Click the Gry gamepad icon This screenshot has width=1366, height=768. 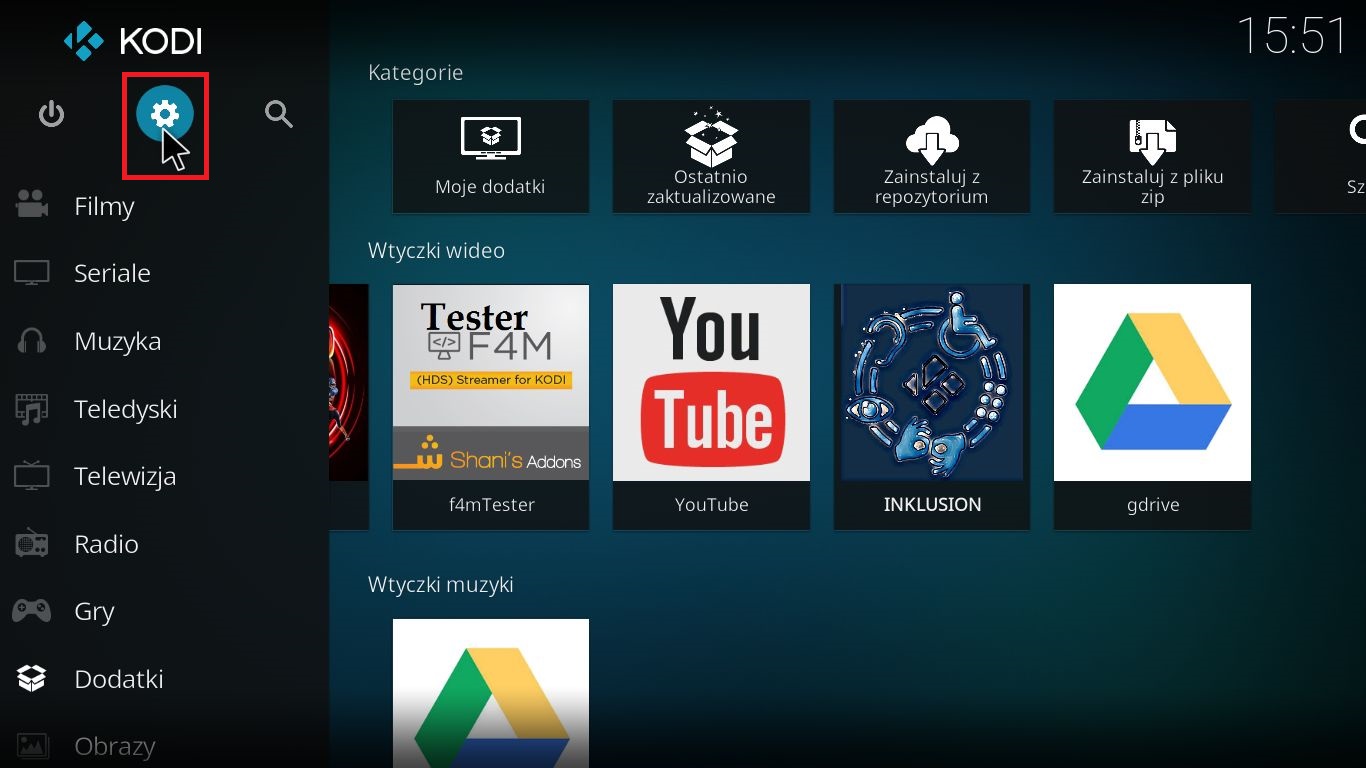point(32,611)
